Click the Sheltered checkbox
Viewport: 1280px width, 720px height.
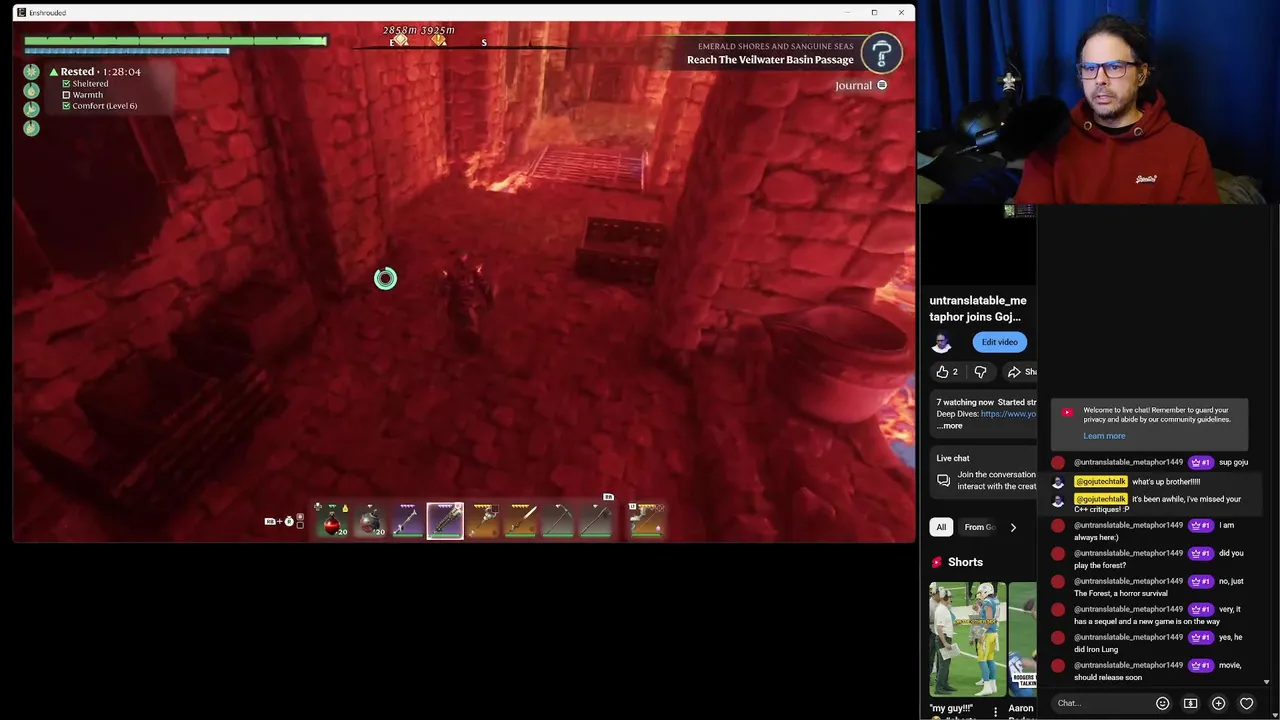tap(67, 84)
